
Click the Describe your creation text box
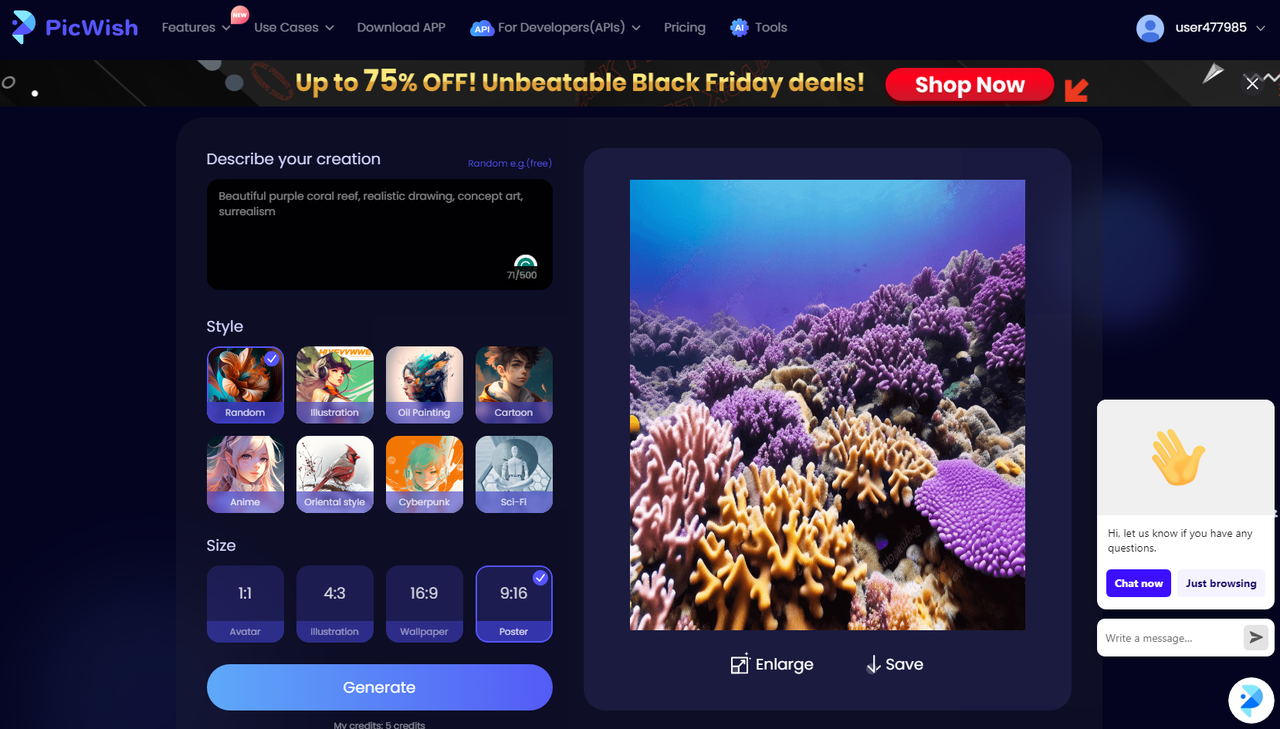[379, 235]
